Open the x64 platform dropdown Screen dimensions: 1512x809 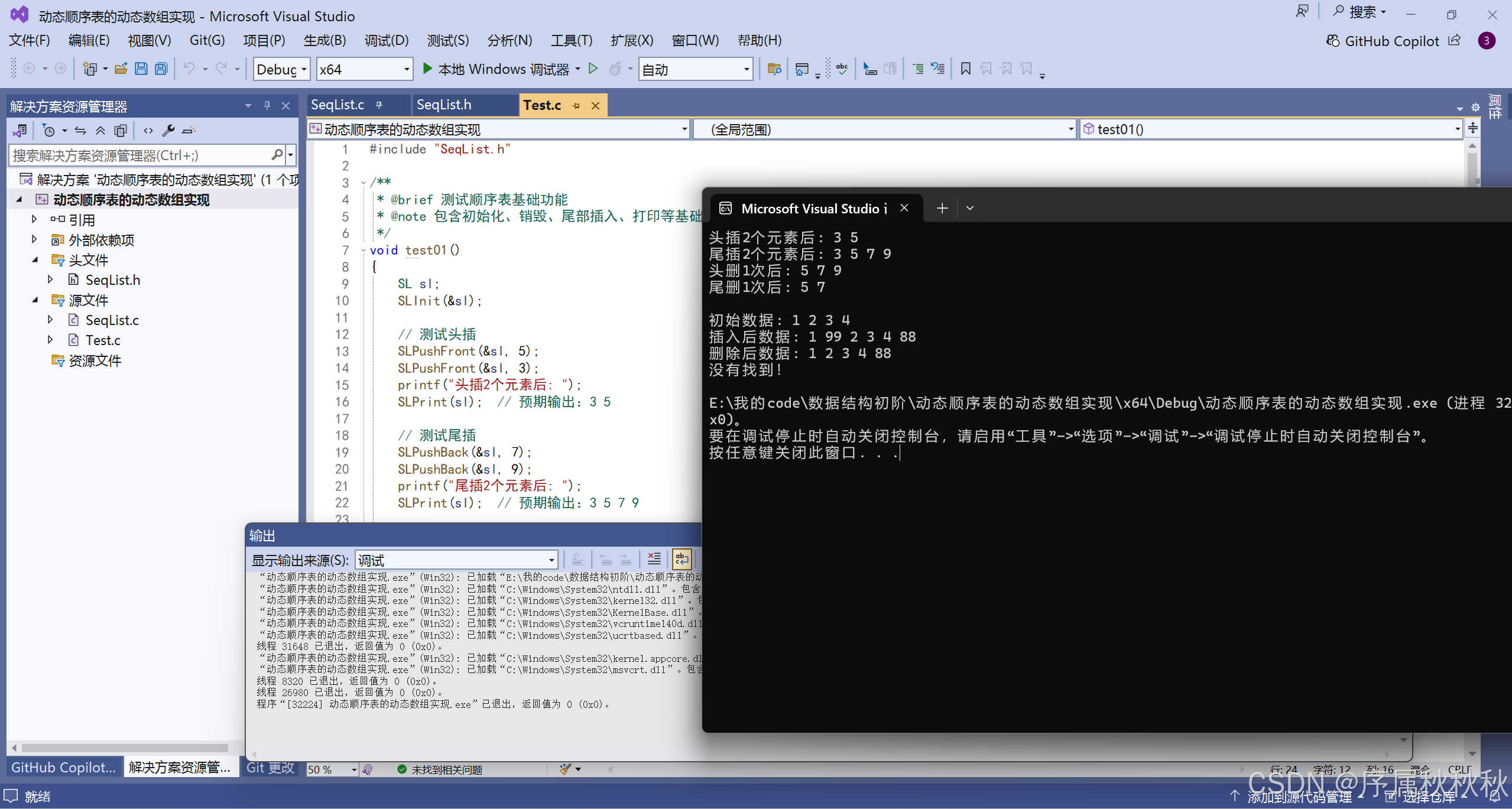click(364, 69)
